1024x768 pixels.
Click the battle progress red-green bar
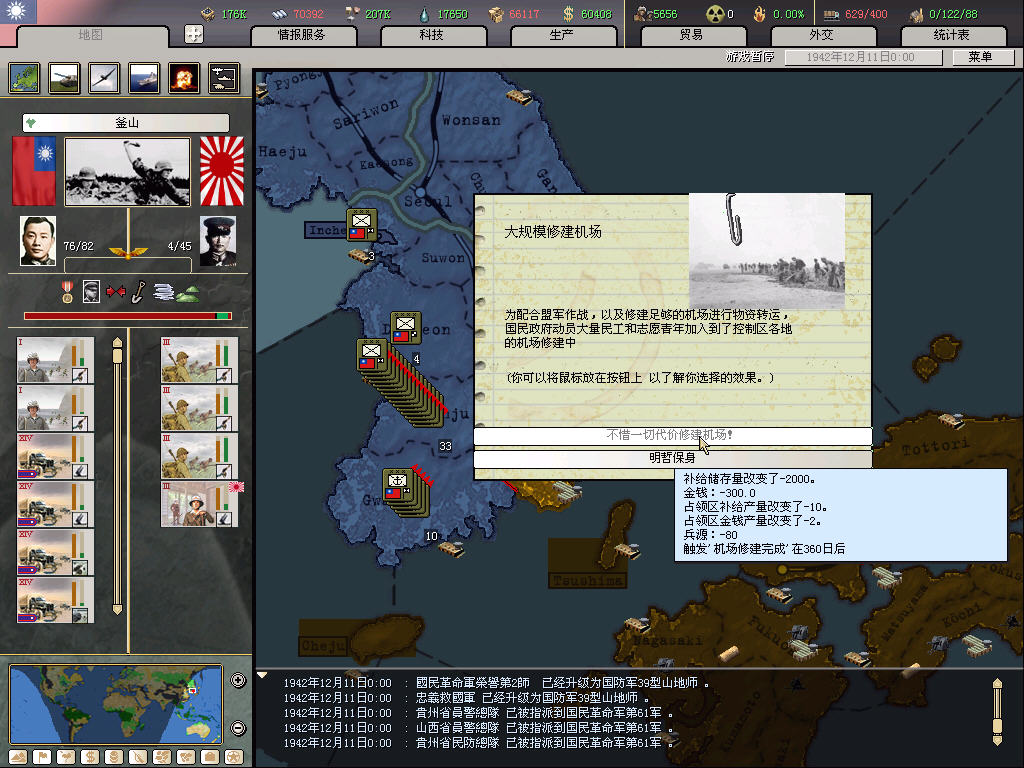tap(127, 316)
